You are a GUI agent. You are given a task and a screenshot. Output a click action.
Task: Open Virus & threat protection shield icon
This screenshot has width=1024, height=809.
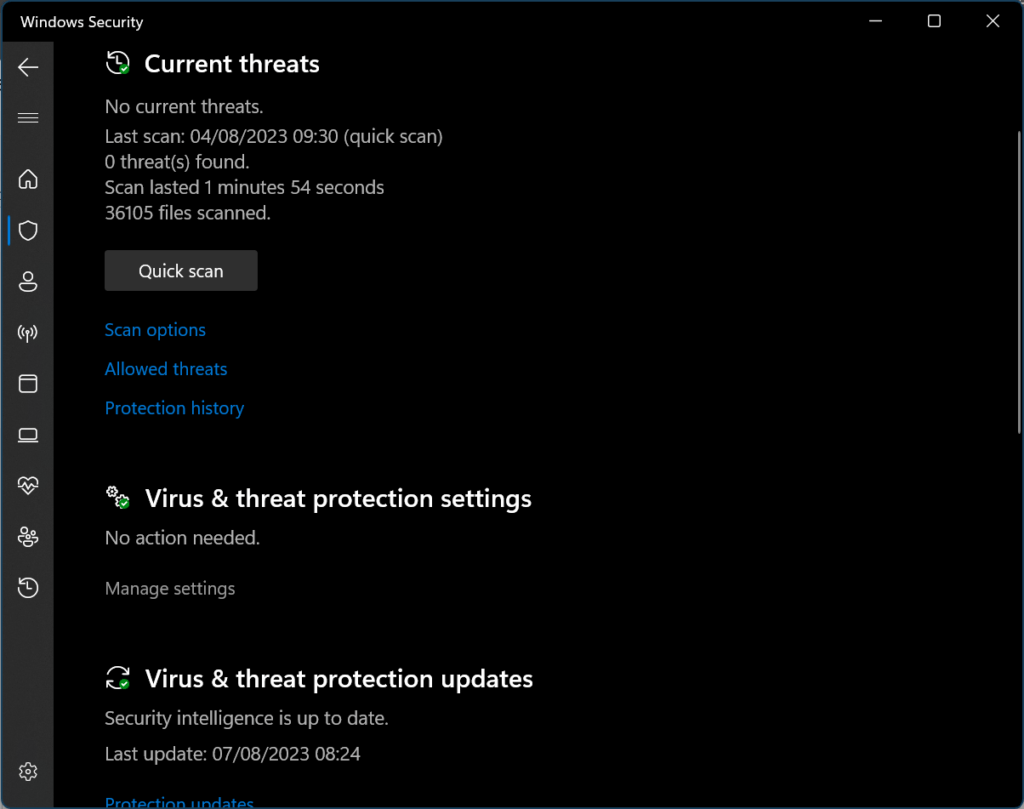point(27,230)
